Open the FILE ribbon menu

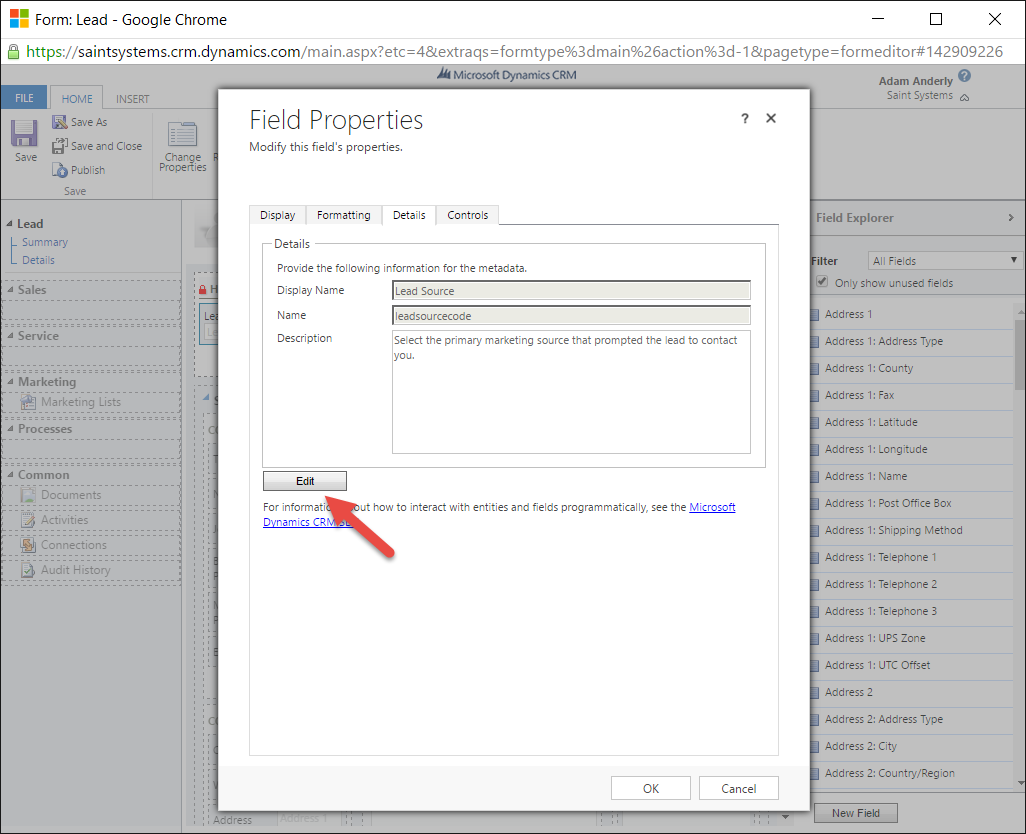[x=24, y=99]
